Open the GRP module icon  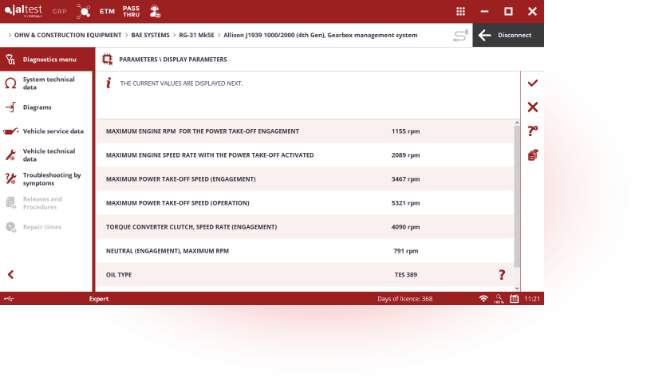[59, 12]
